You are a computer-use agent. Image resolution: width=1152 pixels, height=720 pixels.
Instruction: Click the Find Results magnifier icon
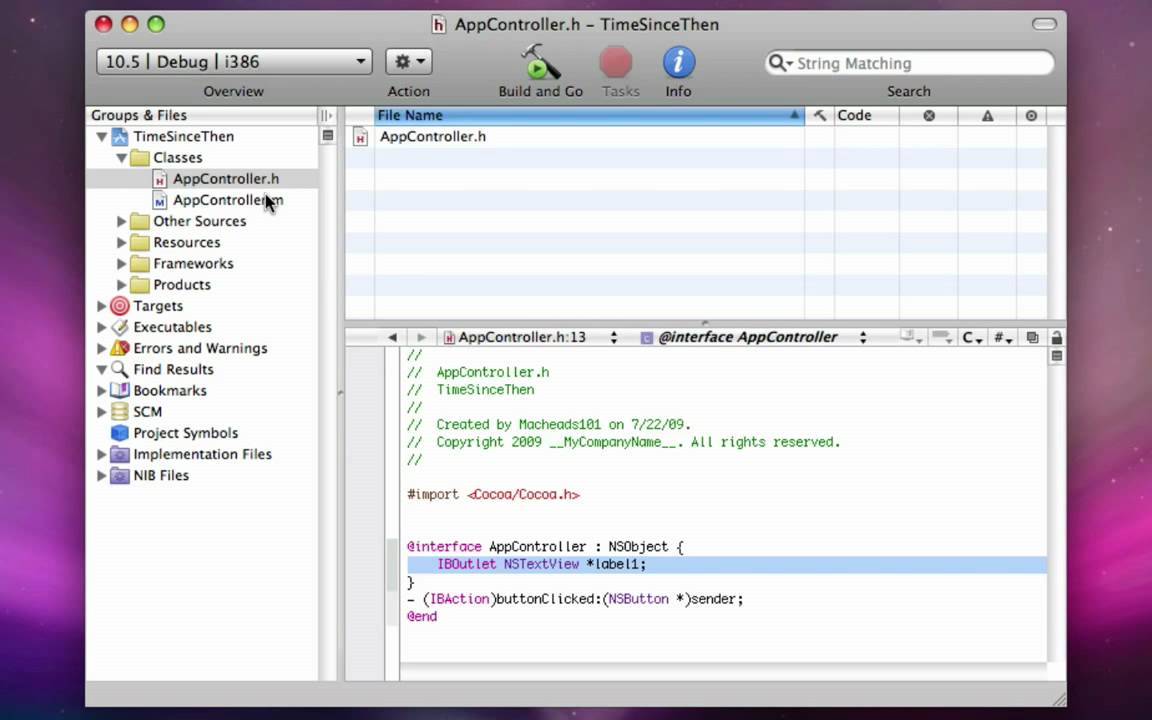[119, 370]
